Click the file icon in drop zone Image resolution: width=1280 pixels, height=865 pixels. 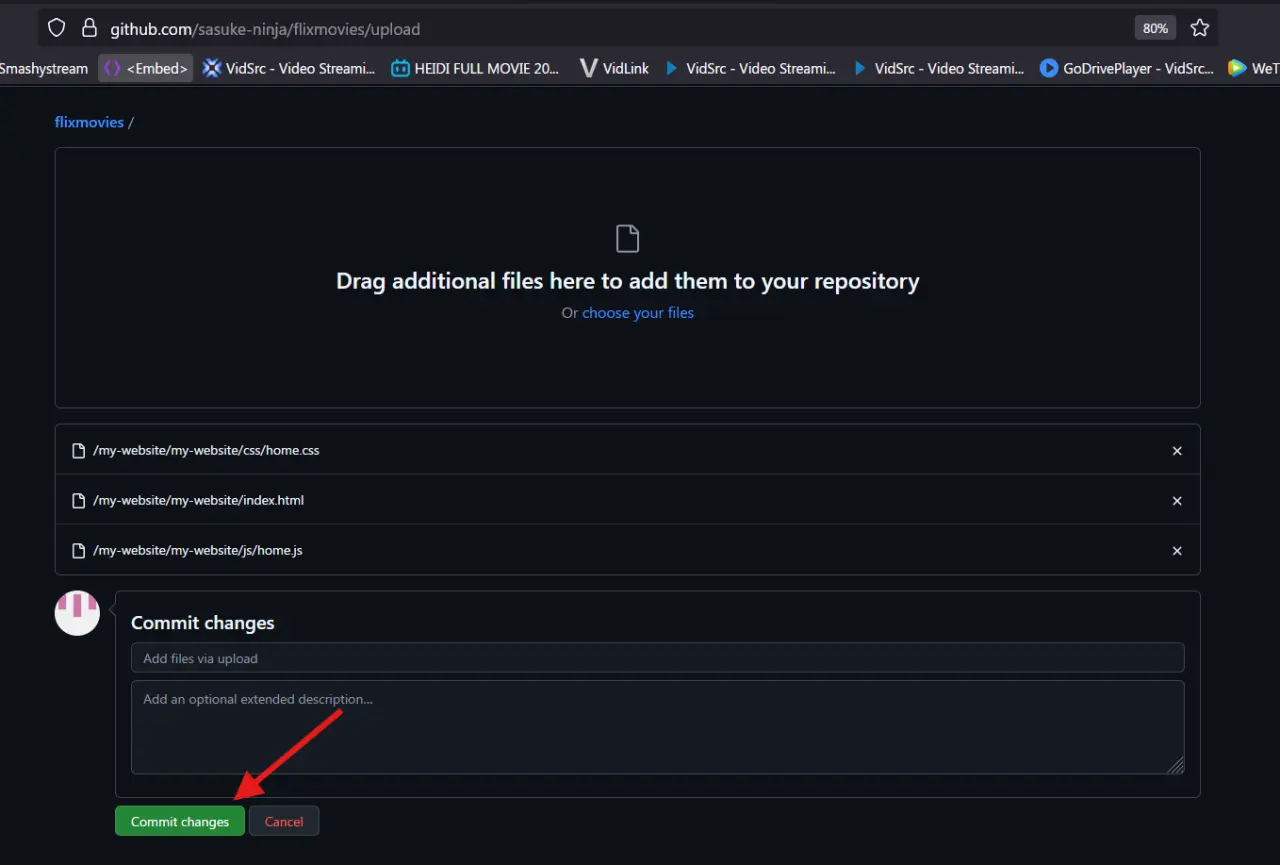(x=627, y=239)
